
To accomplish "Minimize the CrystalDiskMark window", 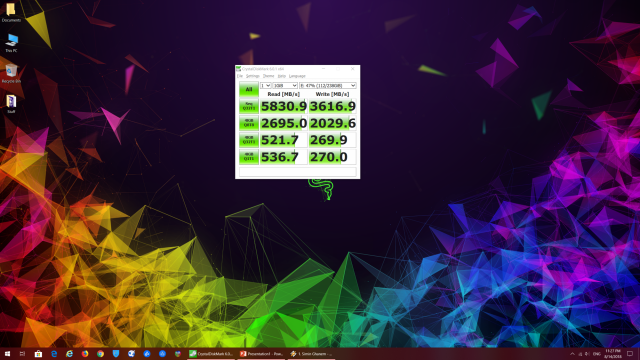I will 324,69.
